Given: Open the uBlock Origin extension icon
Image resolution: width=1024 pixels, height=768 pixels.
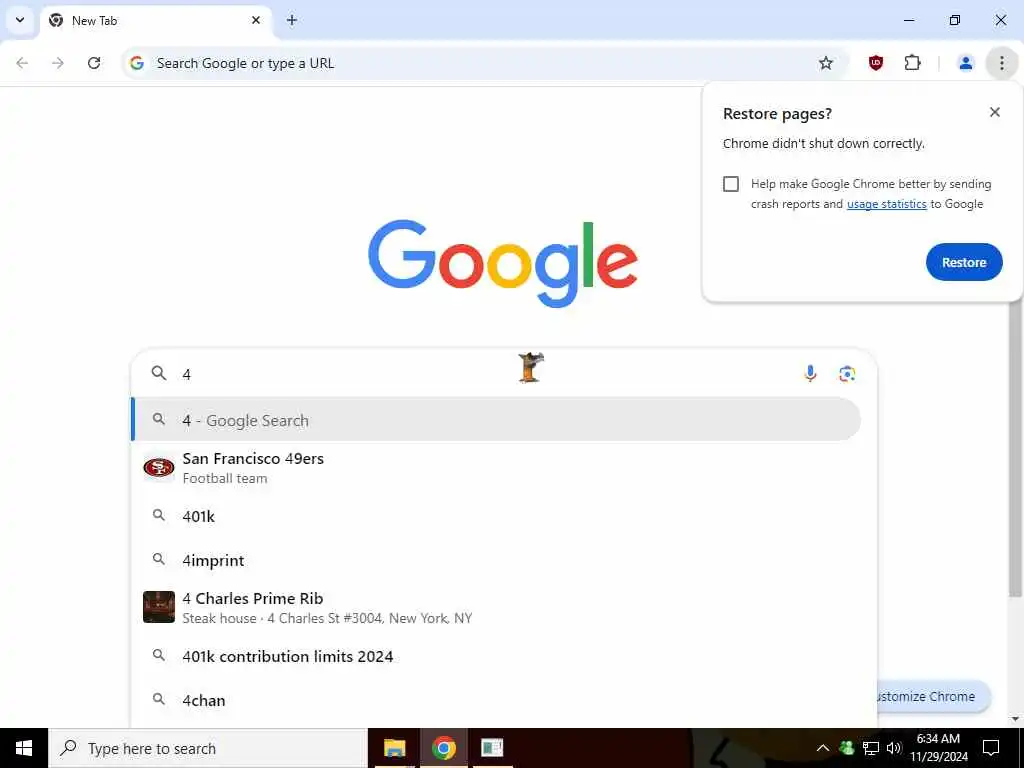Looking at the screenshot, I should (876, 63).
